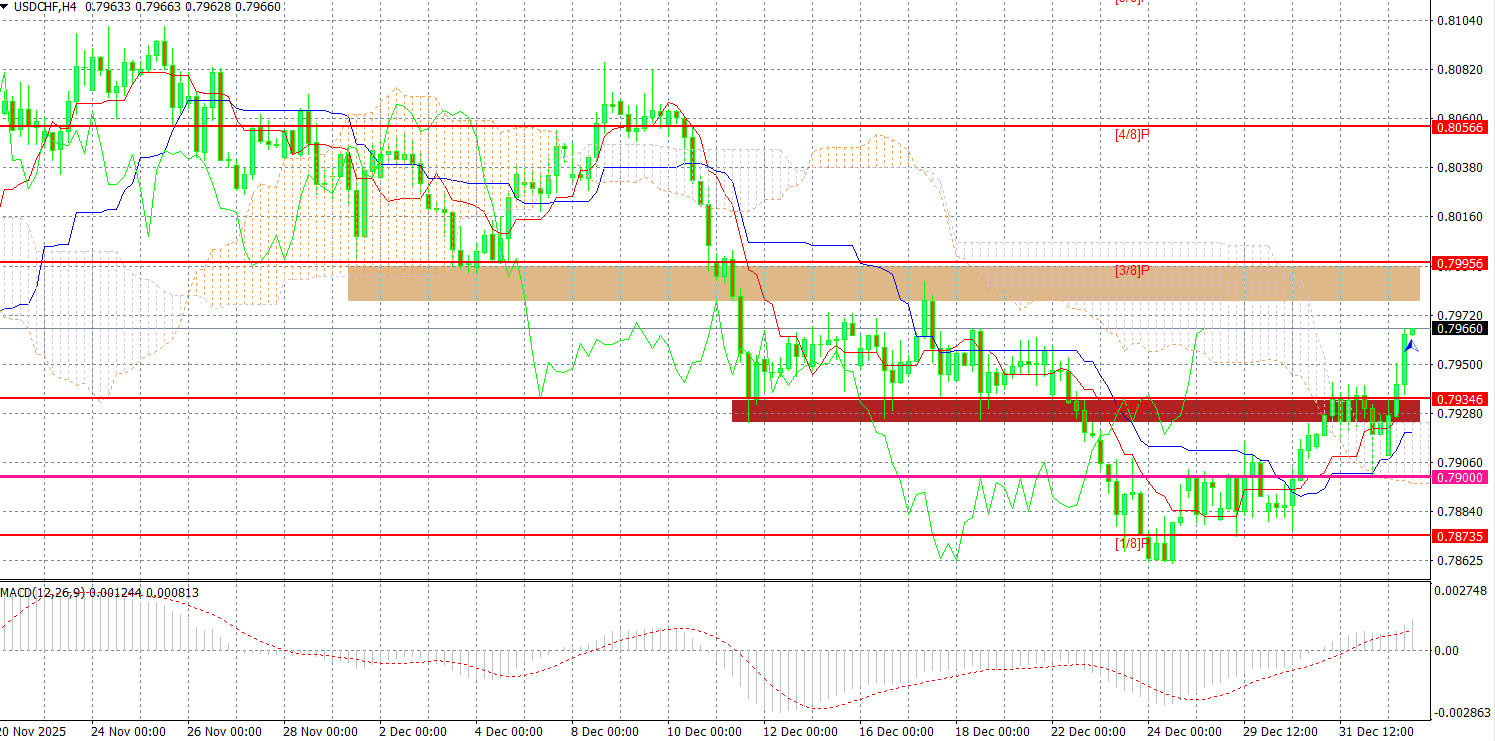Click the 0.80566 red price label
The height and width of the screenshot is (741, 1495).
coord(1460,127)
